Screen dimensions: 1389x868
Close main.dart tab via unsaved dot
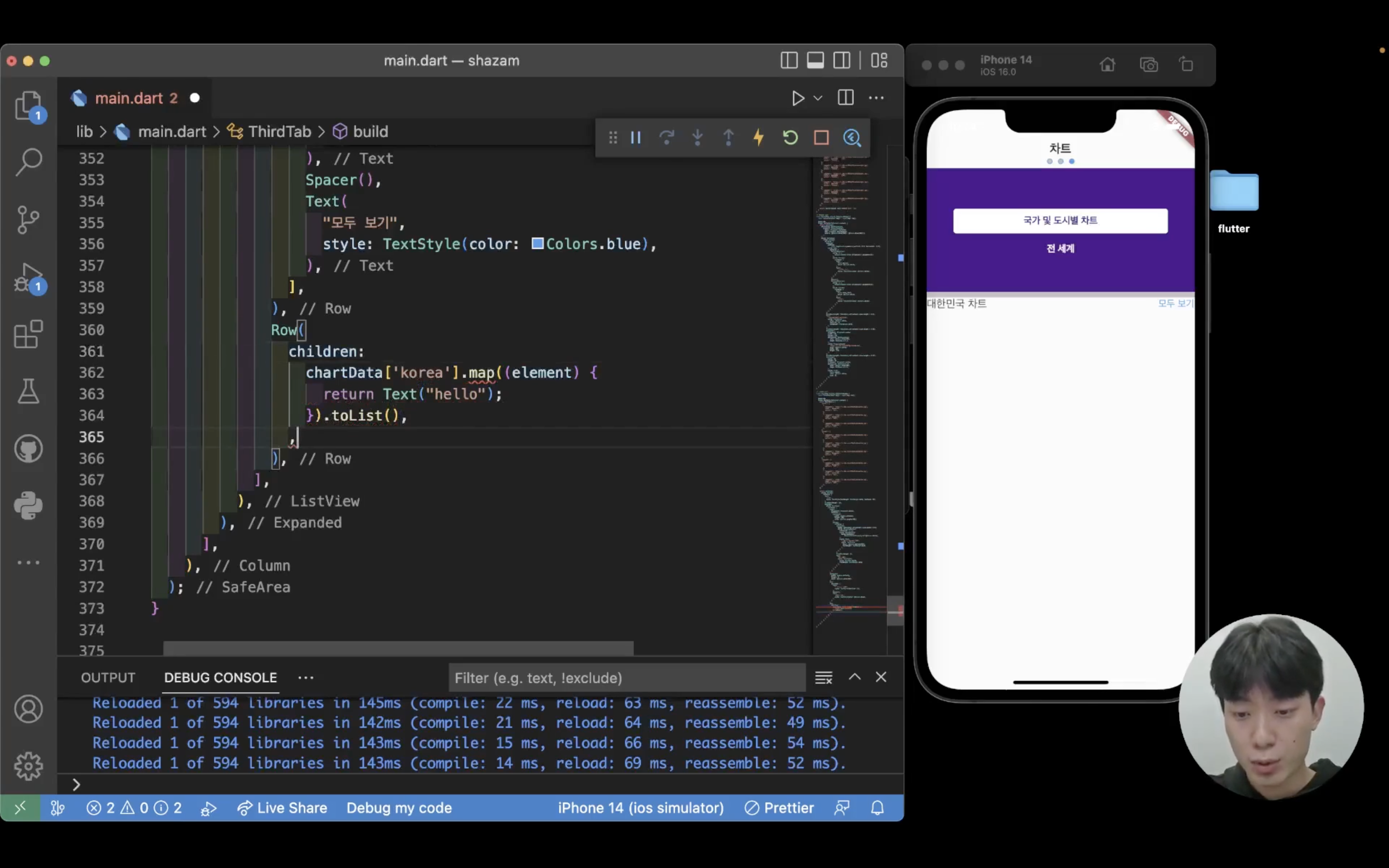point(195,98)
